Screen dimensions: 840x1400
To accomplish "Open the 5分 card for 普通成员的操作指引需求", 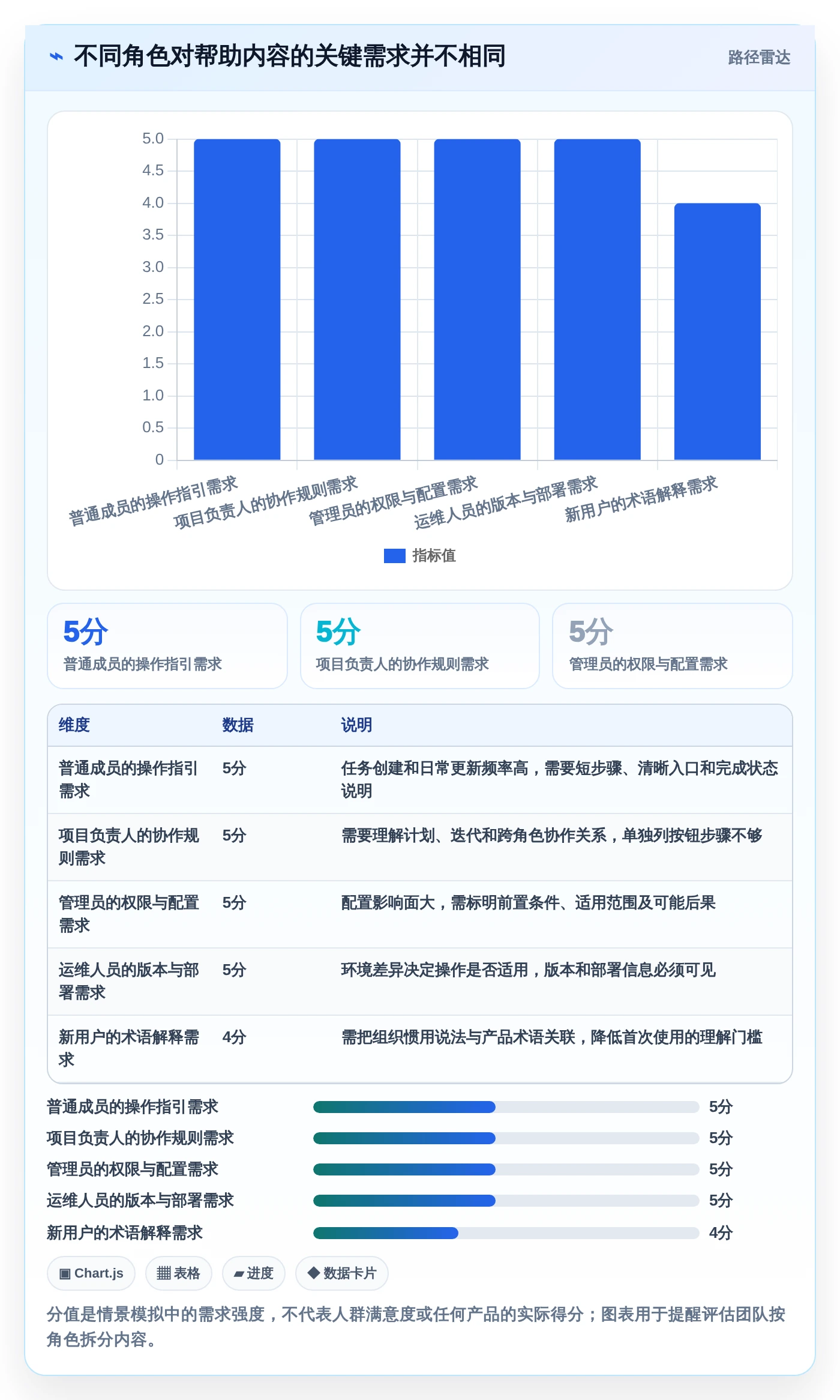I will (x=167, y=646).
